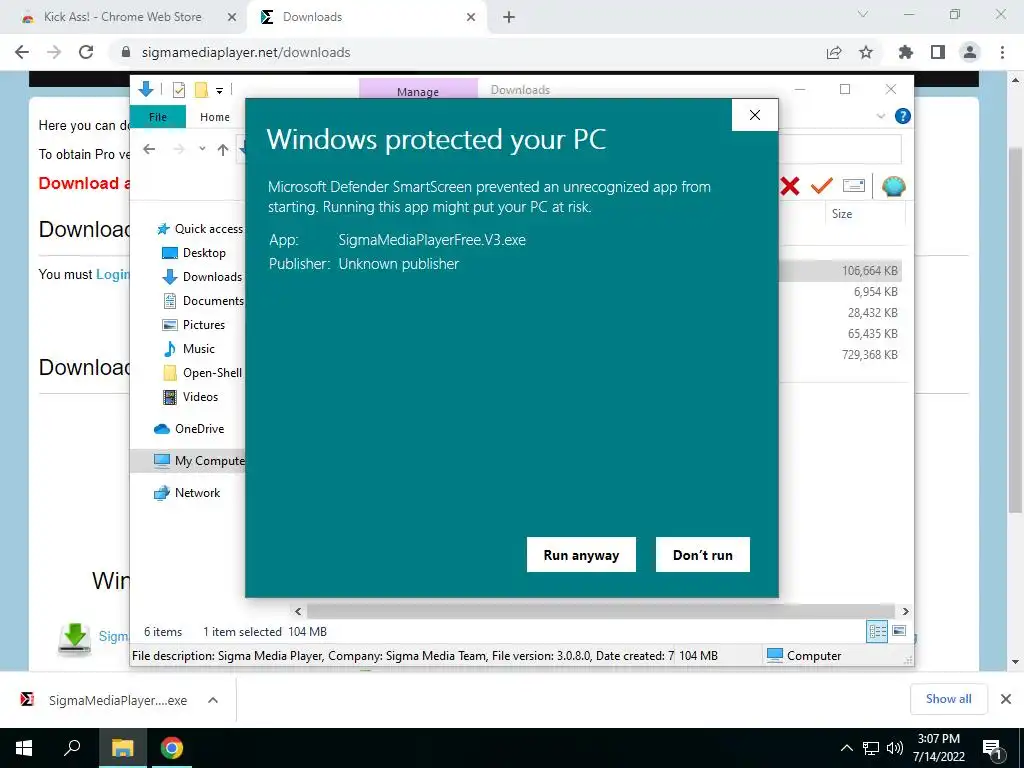Select file row with 65,435 KB
Image resolution: width=1024 pixels, height=768 pixels.
point(840,334)
